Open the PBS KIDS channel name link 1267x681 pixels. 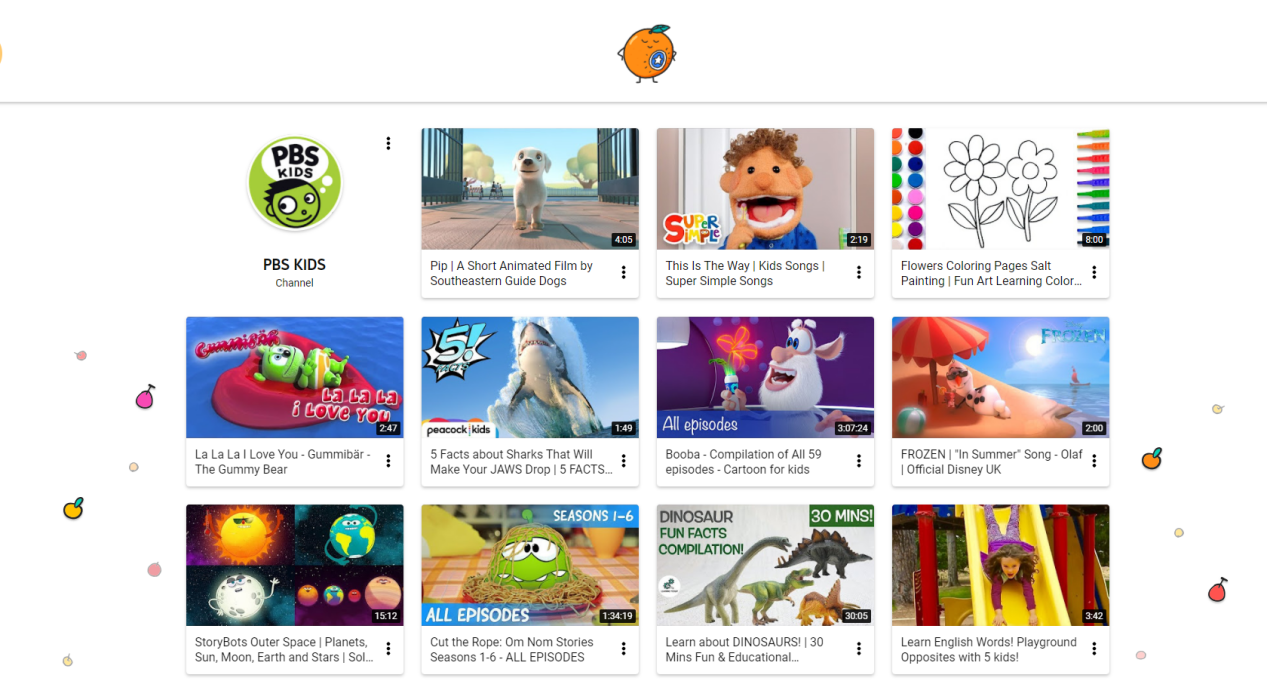[x=294, y=265]
